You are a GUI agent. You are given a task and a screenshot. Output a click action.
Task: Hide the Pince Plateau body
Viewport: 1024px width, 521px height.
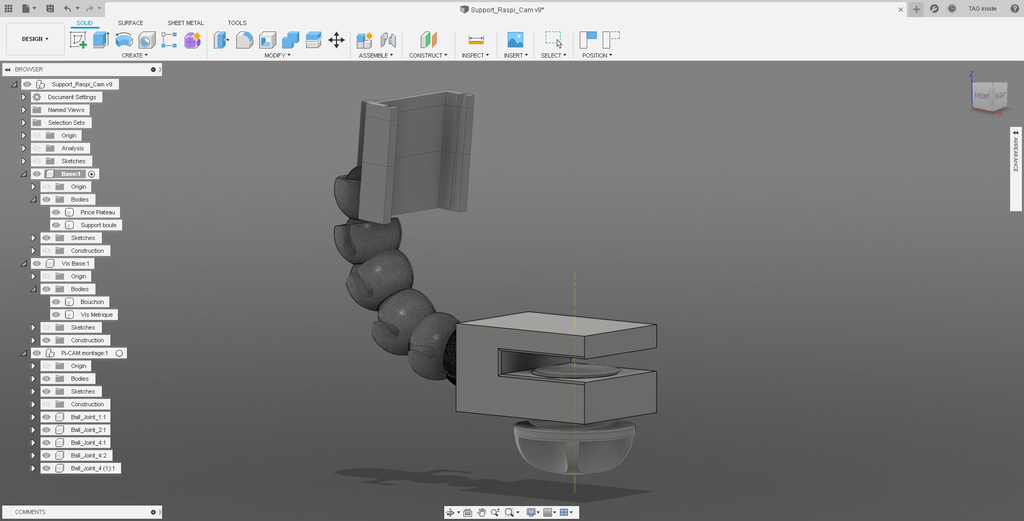tap(57, 212)
